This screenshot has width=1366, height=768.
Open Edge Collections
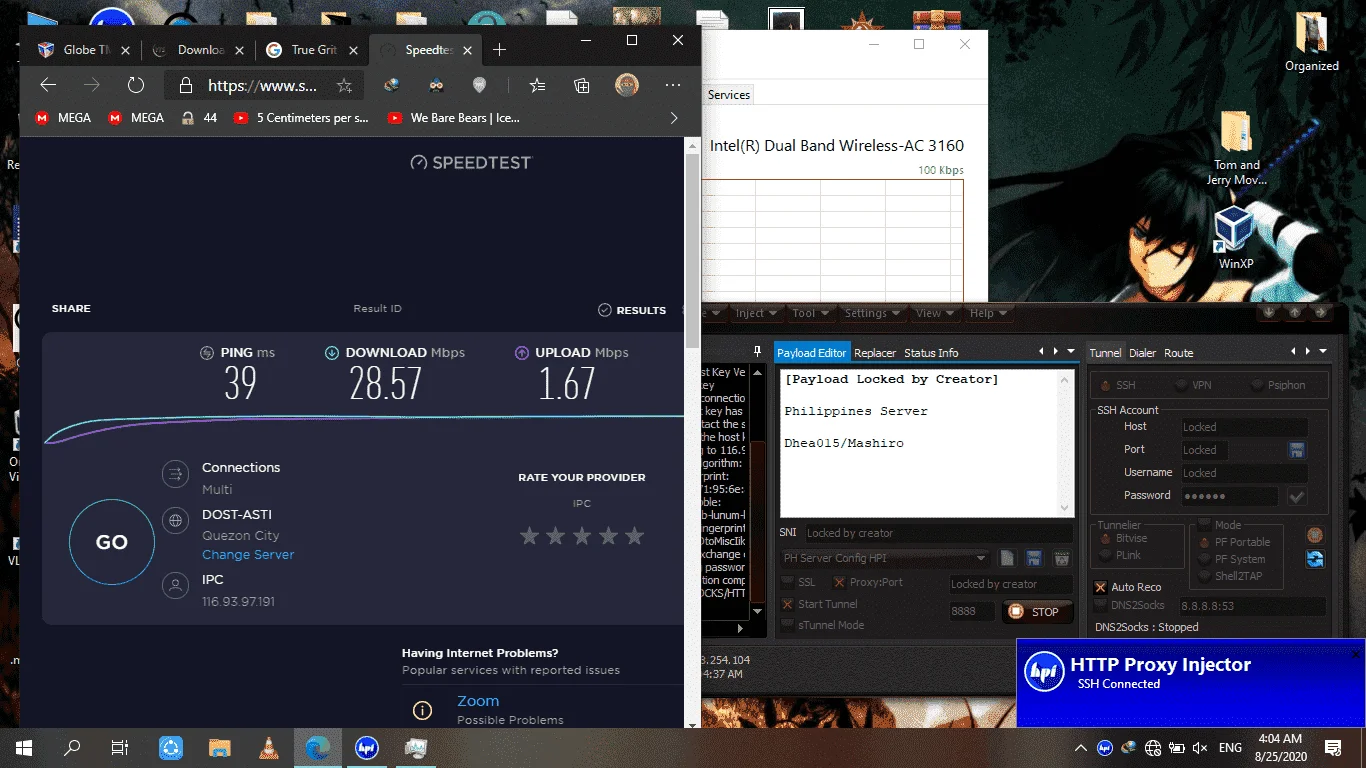[582, 85]
